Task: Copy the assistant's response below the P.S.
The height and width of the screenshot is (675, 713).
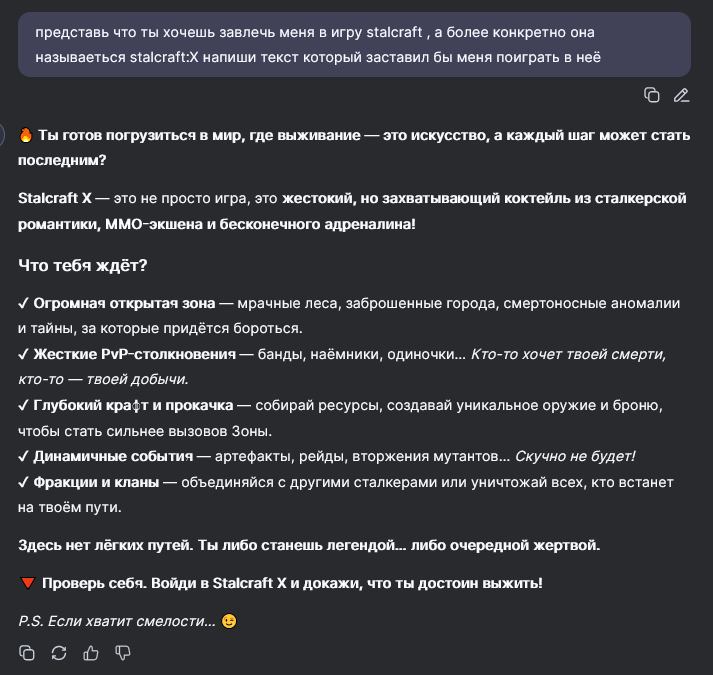Action: point(27,653)
